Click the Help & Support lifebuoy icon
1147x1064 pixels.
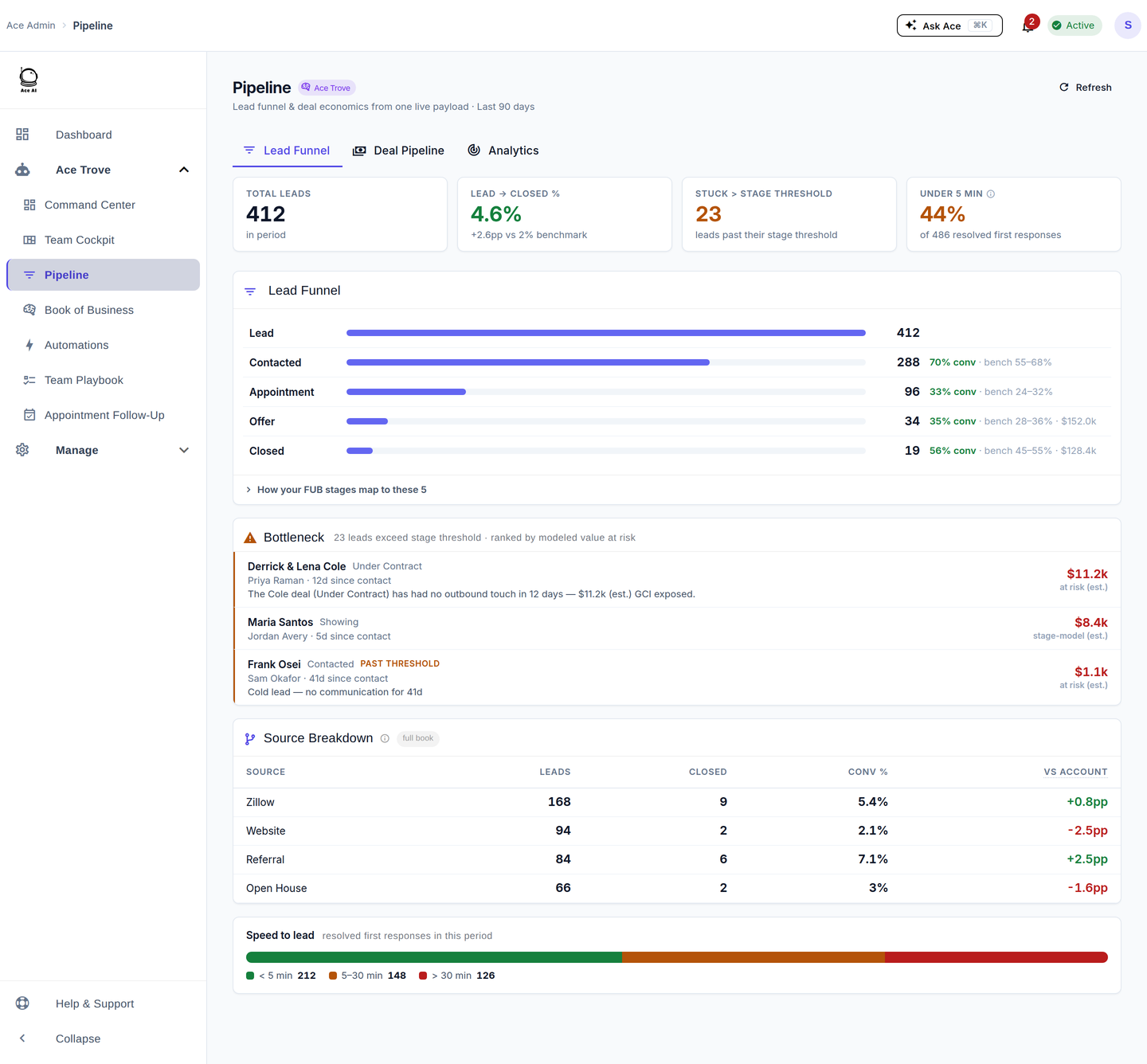point(22,1003)
